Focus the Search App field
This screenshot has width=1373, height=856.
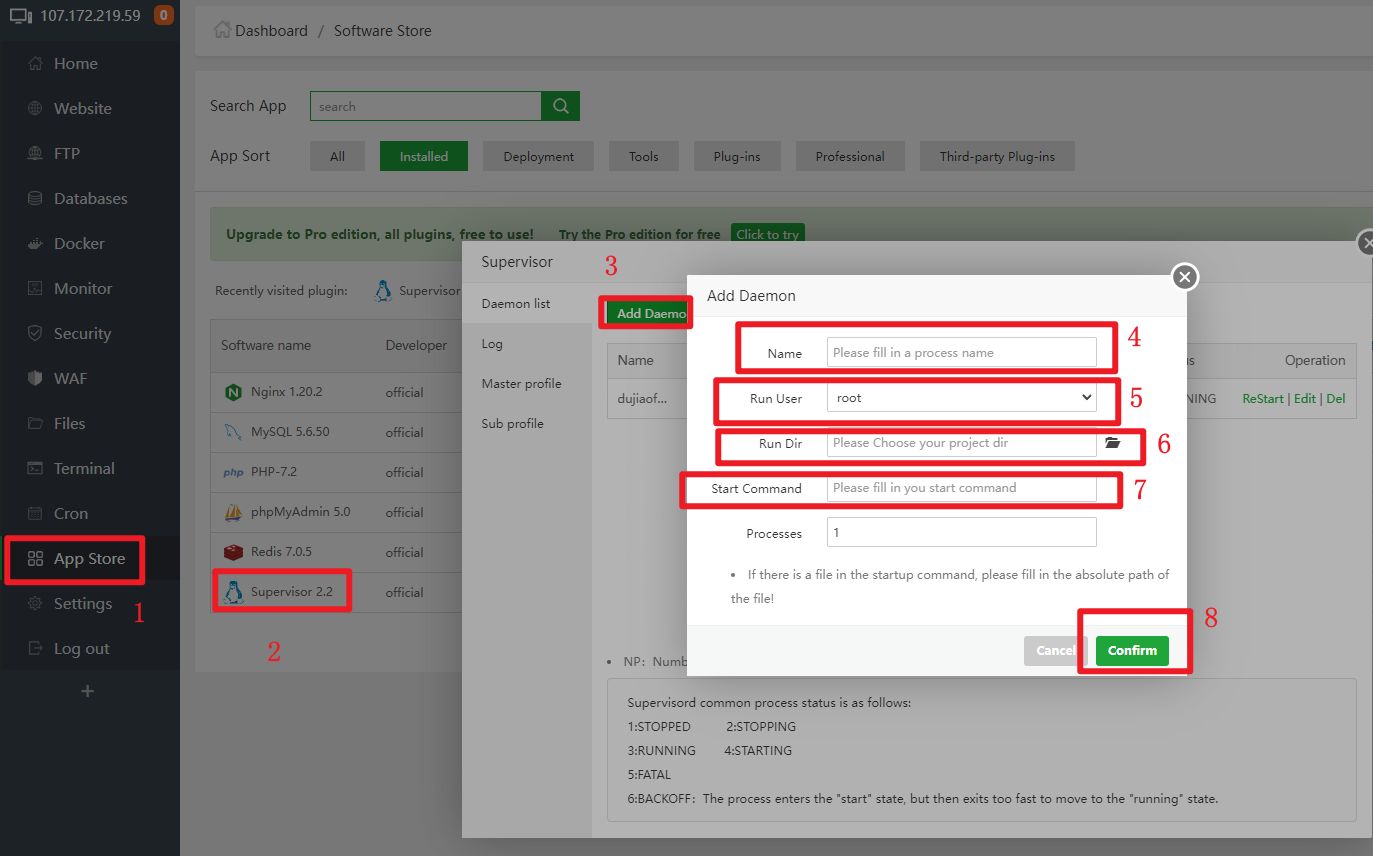tap(426, 106)
